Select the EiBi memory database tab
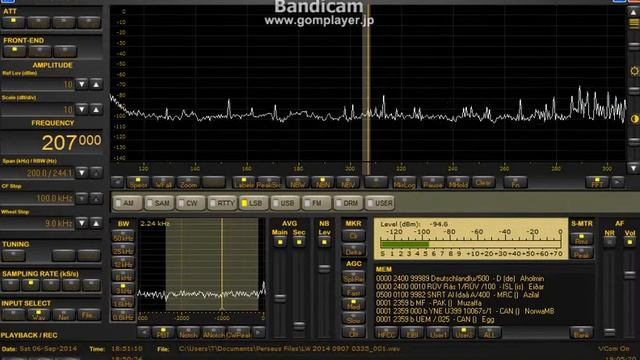The width and height of the screenshot is (640, 360). [x=412, y=333]
